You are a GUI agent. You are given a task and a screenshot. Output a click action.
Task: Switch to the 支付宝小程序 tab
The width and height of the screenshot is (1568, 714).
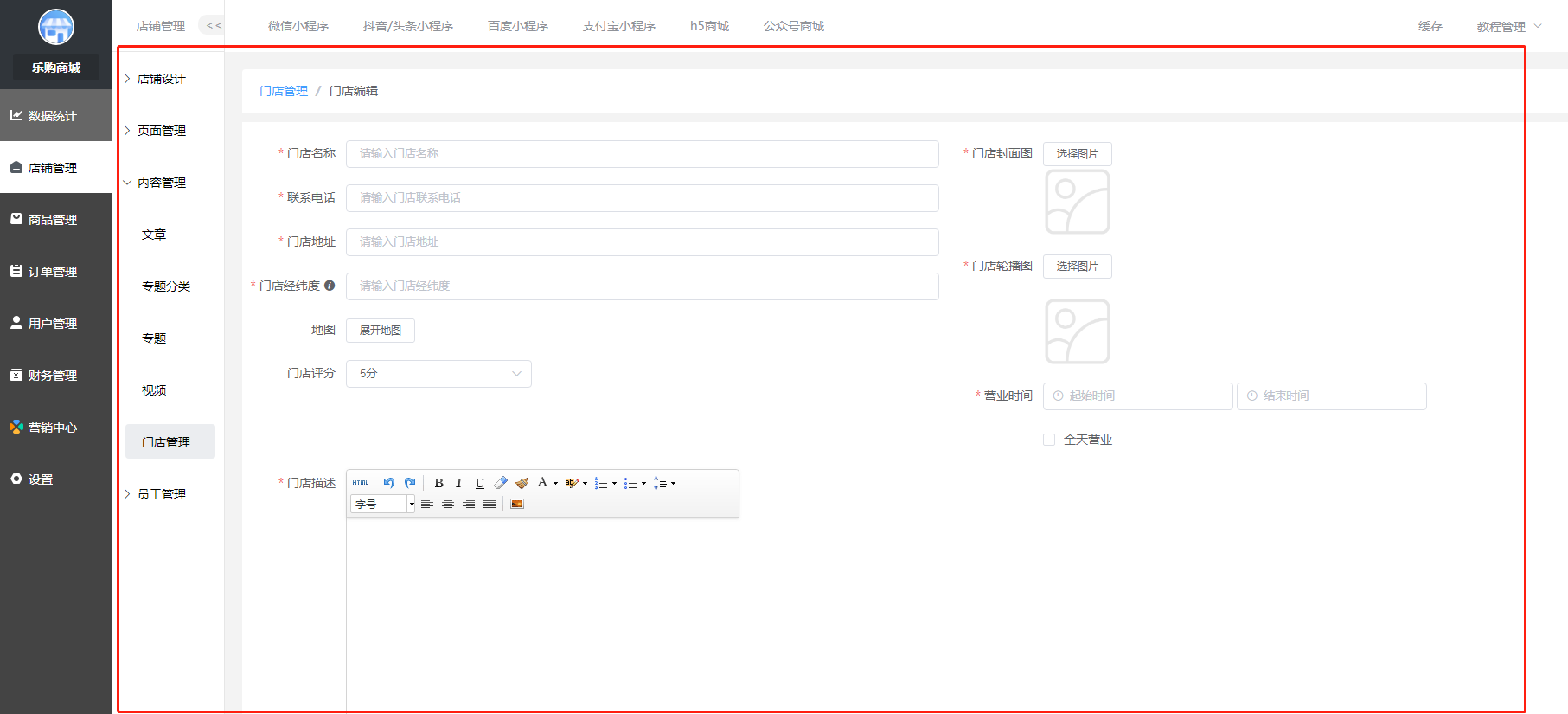[619, 27]
